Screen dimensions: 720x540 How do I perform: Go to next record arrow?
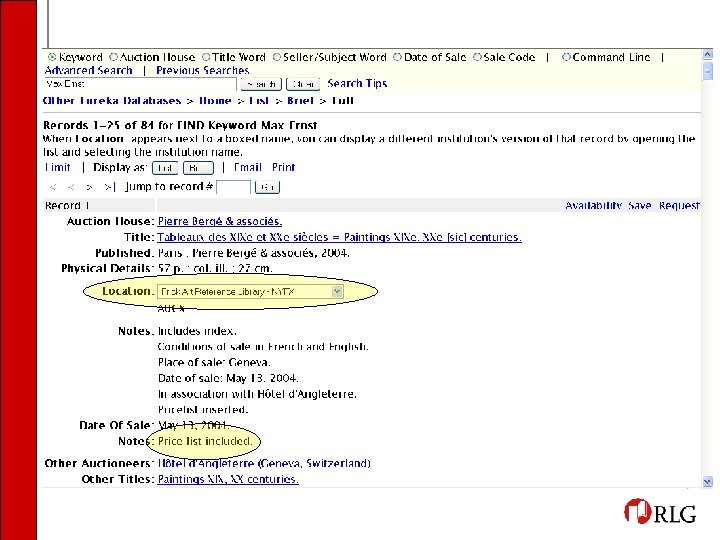(90, 187)
